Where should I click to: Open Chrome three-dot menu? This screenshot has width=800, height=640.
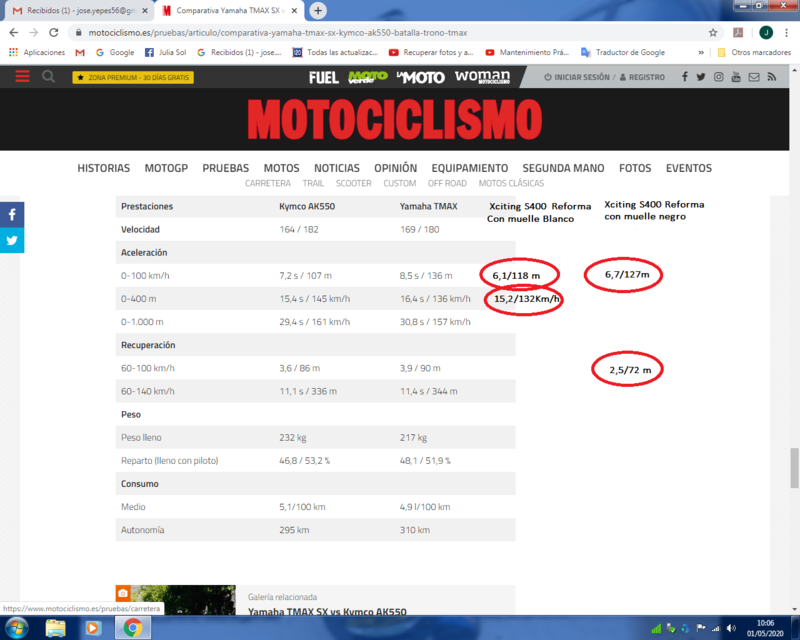[x=786, y=33]
